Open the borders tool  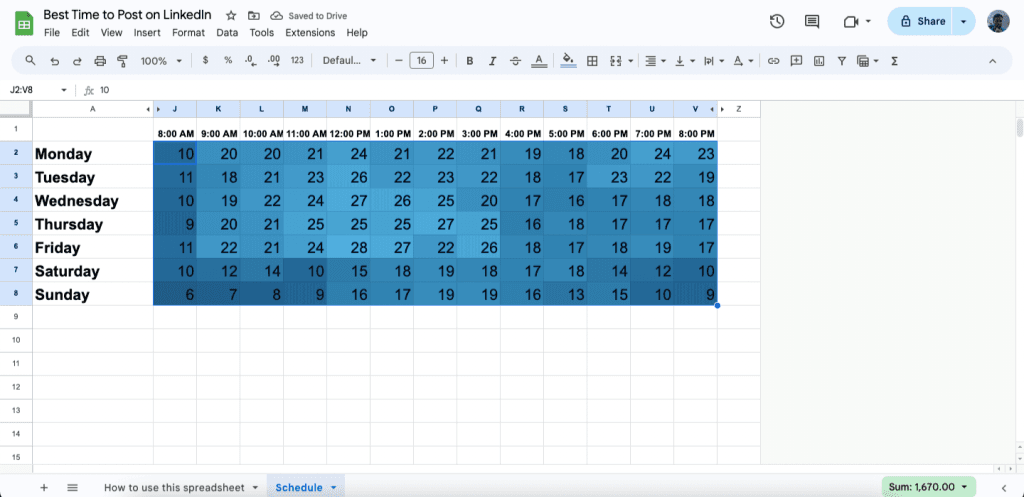(x=592, y=61)
